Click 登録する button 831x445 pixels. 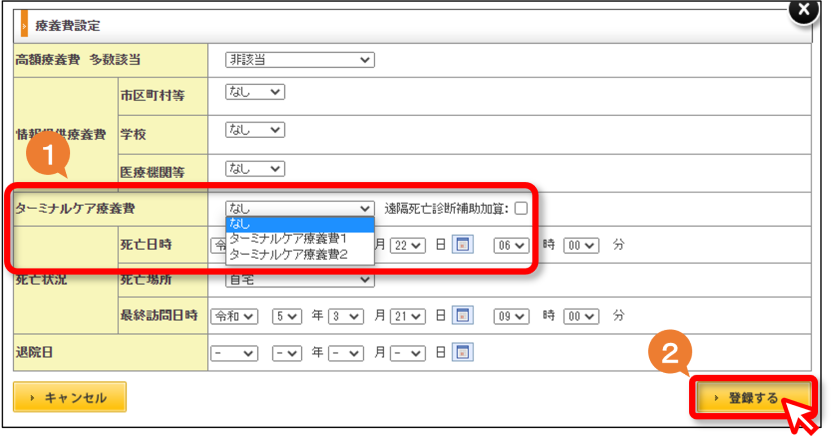[x=753, y=397]
